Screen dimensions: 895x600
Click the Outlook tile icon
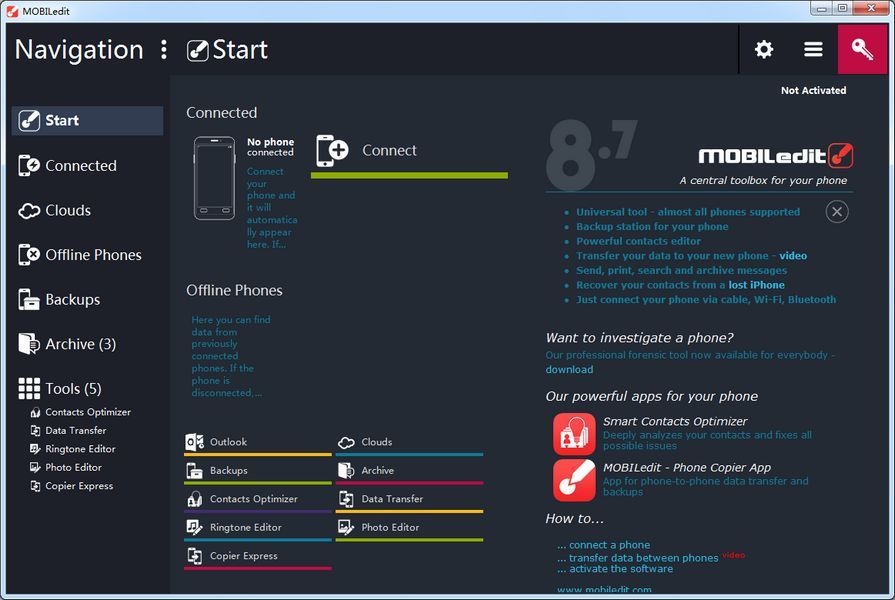195,442
